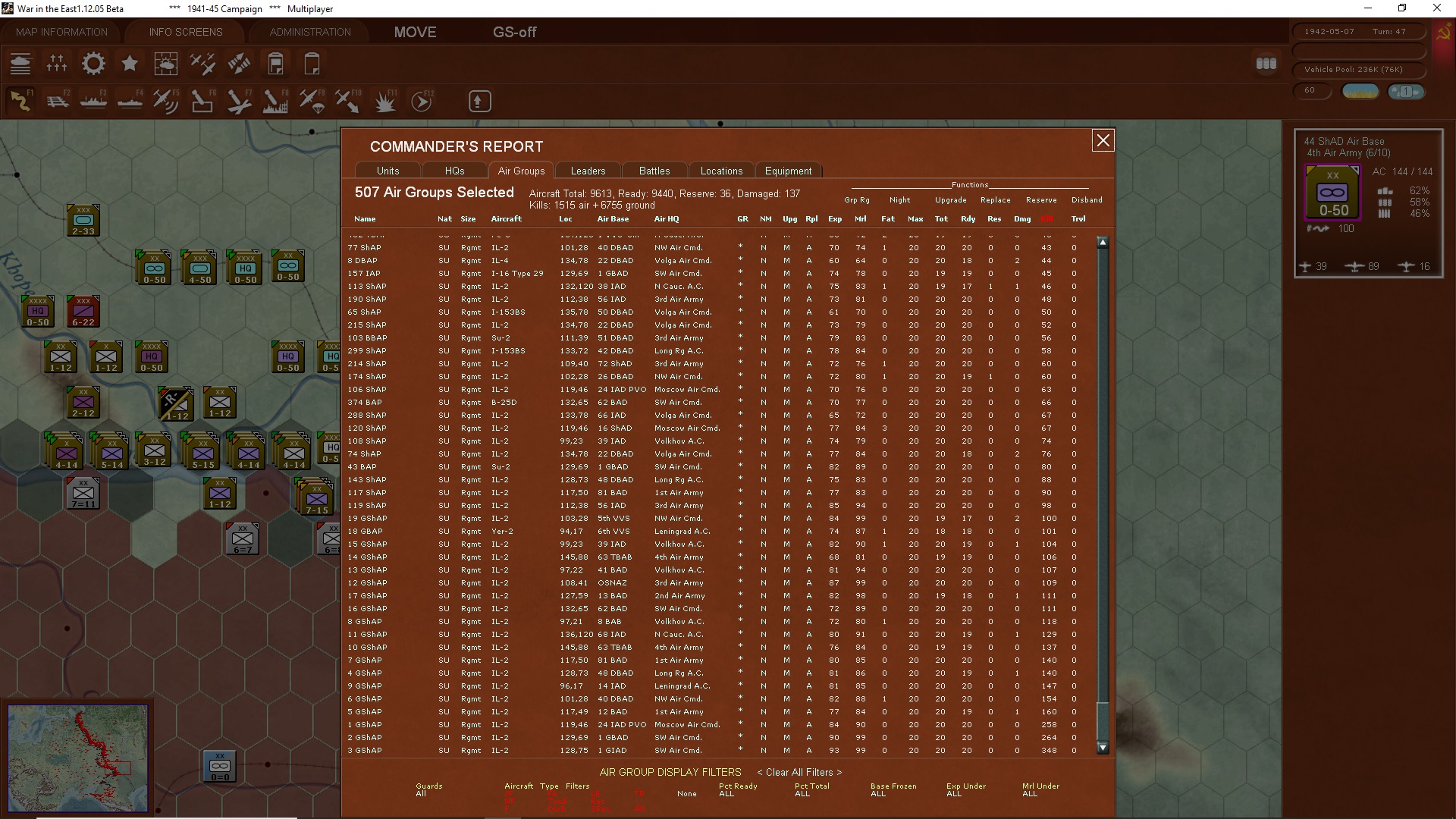
Task: Select F1 move mode wavy arrow icon
Action: 20,101
